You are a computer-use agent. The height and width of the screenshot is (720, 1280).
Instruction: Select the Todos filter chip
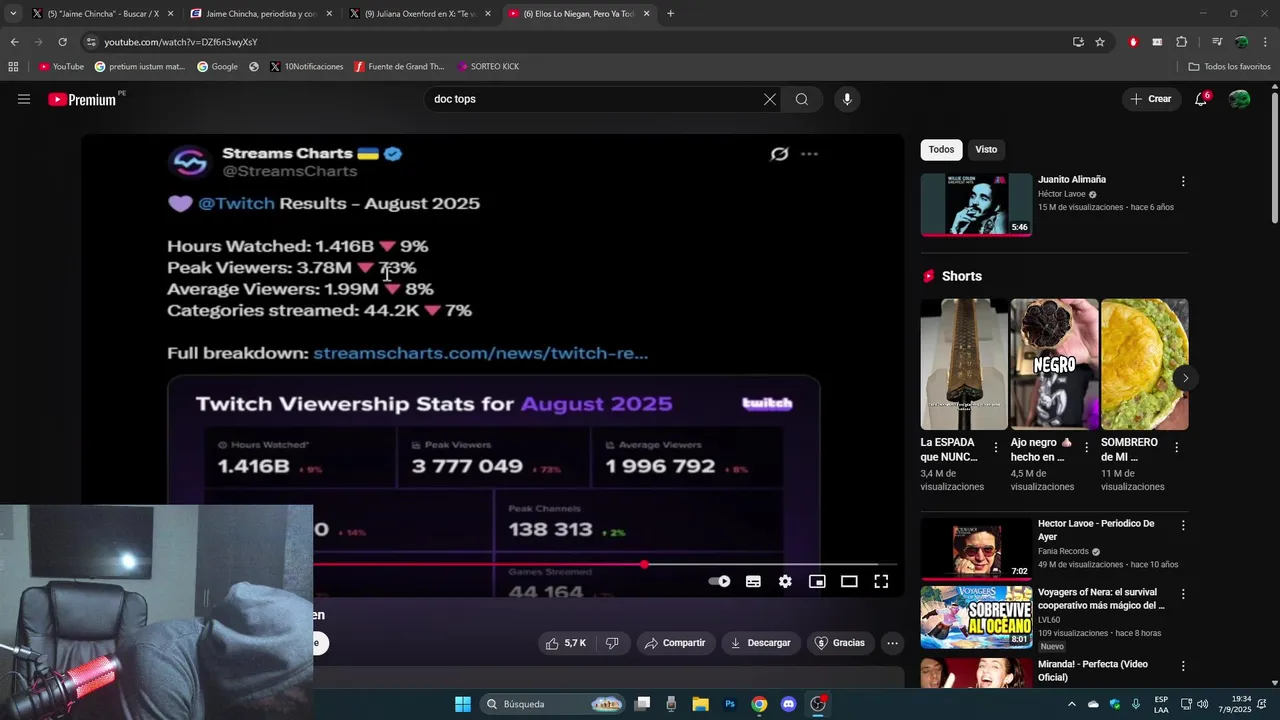click(941, 149)
